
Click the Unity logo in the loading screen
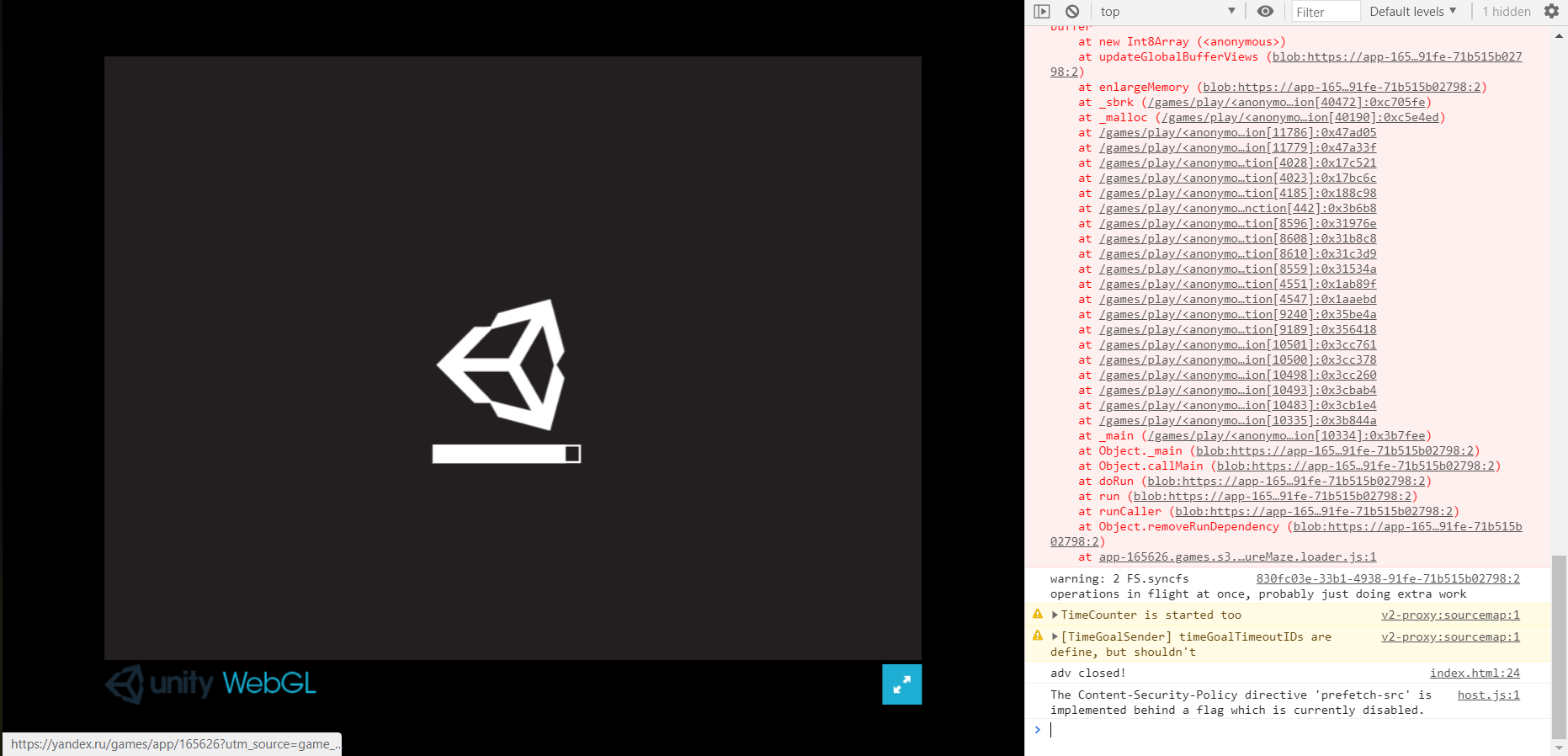[x=502, y=364]
